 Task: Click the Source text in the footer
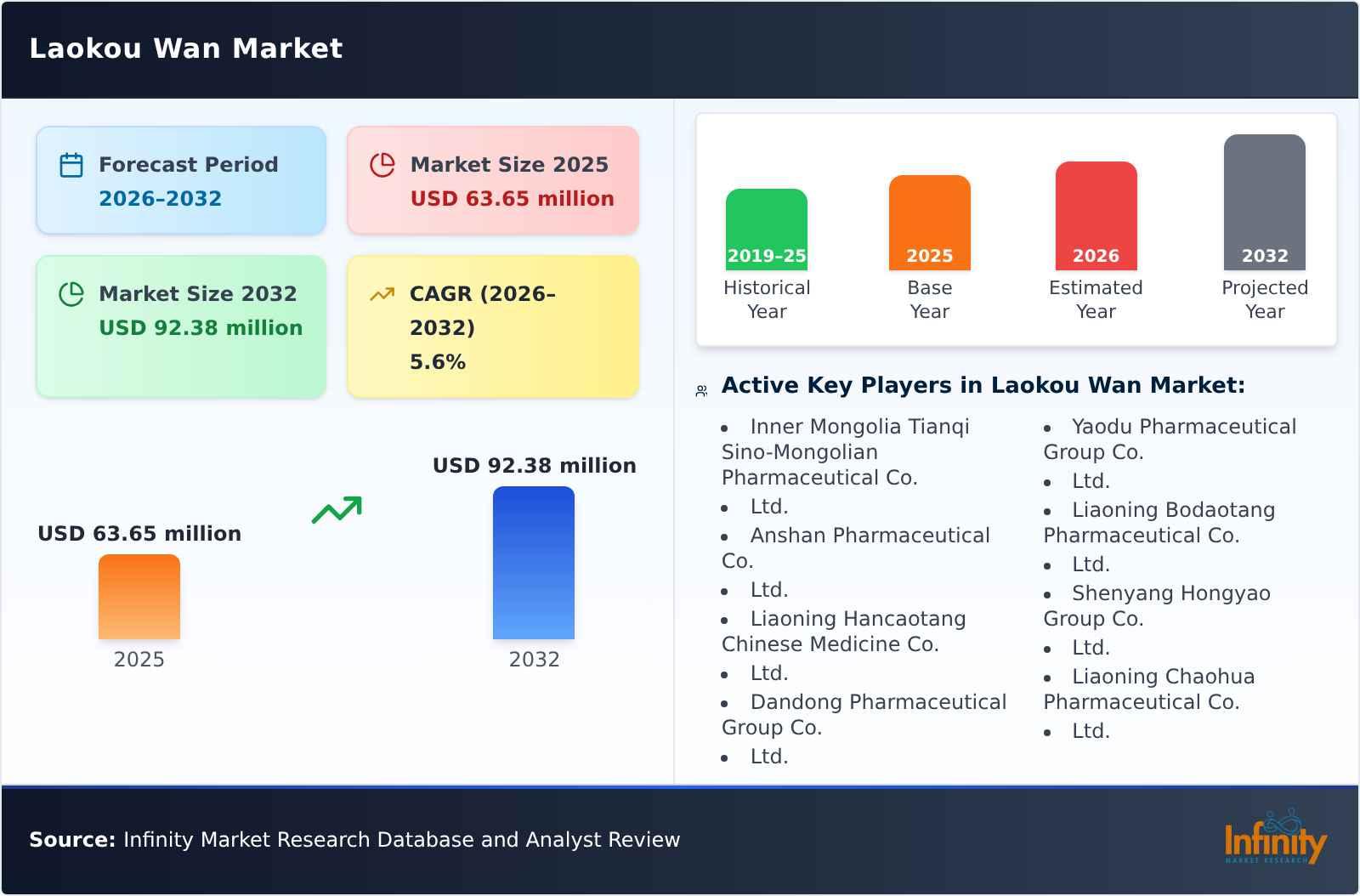(x=354, y=840)
